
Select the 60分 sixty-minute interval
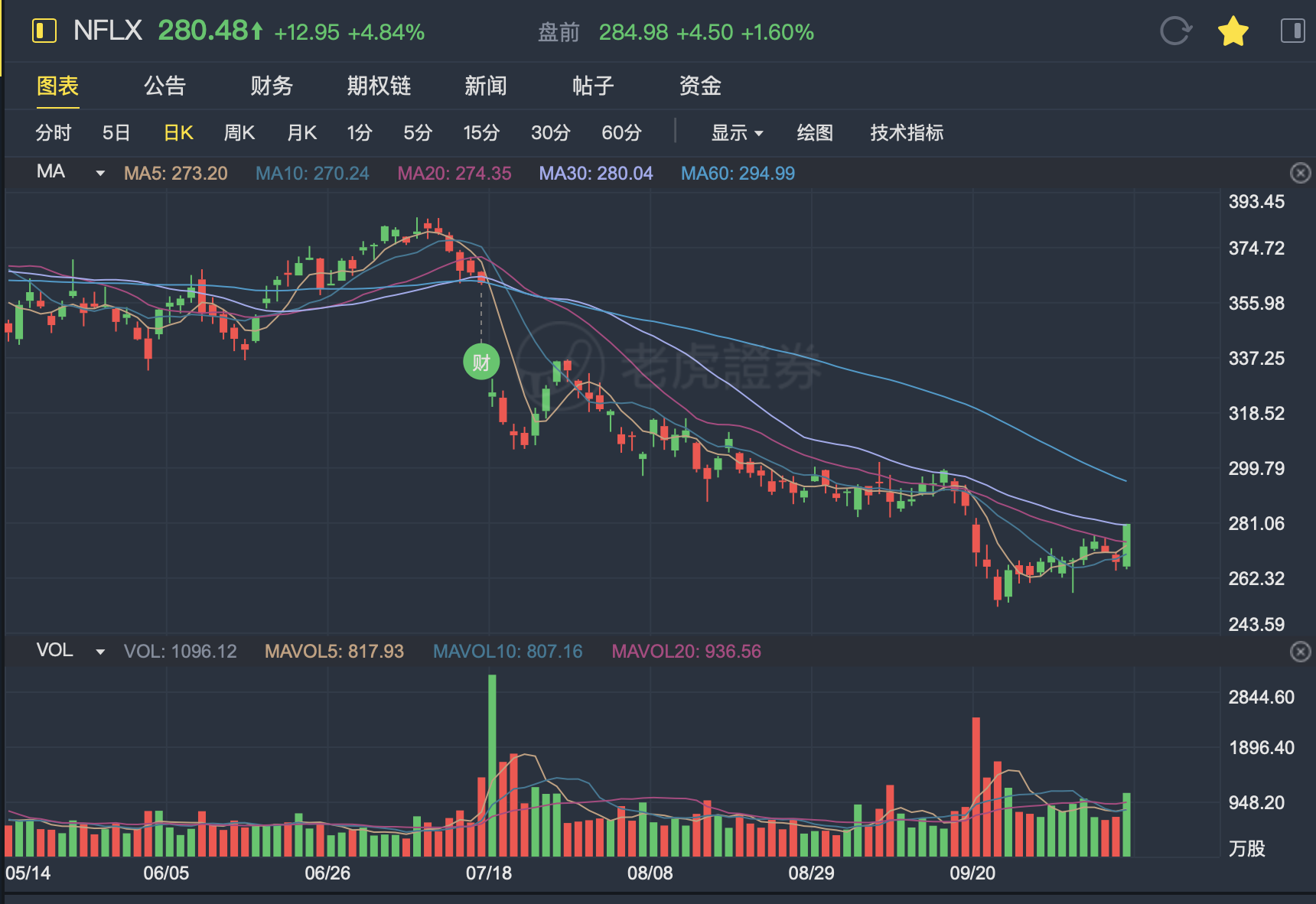click(x=621, y=133)
